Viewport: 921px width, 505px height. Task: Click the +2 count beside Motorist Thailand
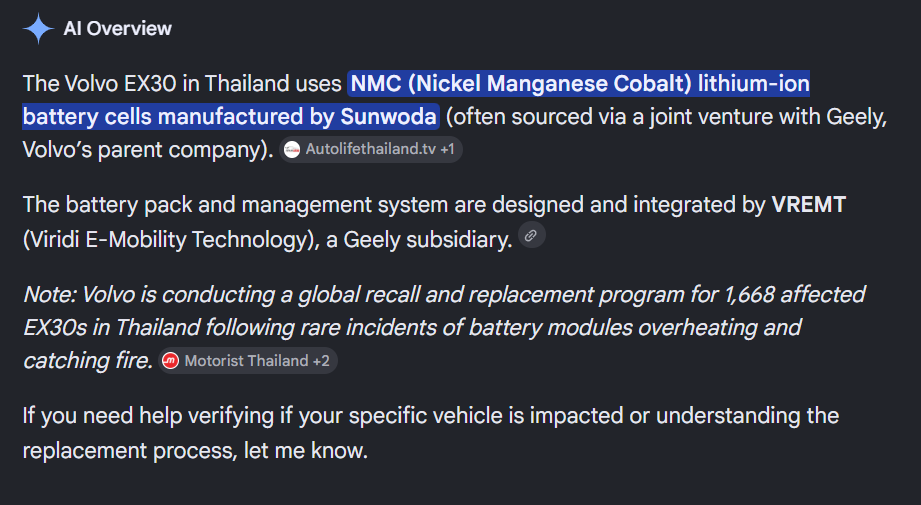[321, 361]
